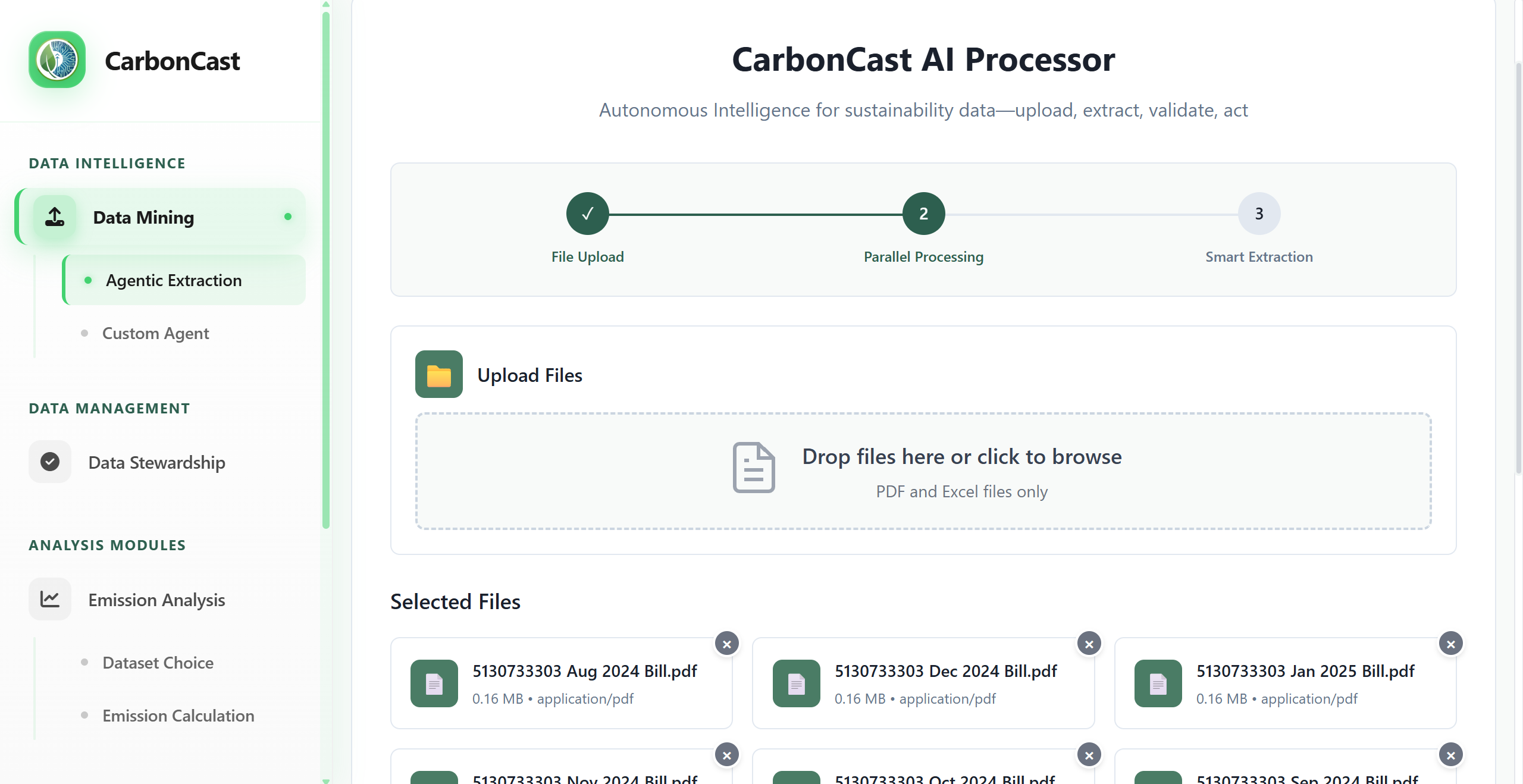Click the Data Stewardship checkmark icon
The image size is (1523, 784).
tap(50, 462)
